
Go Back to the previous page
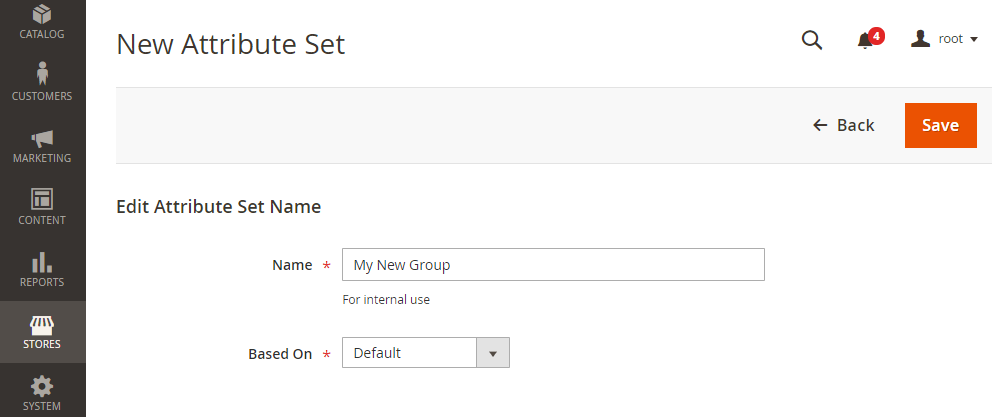pyautogui.click(x=844, y=125)
